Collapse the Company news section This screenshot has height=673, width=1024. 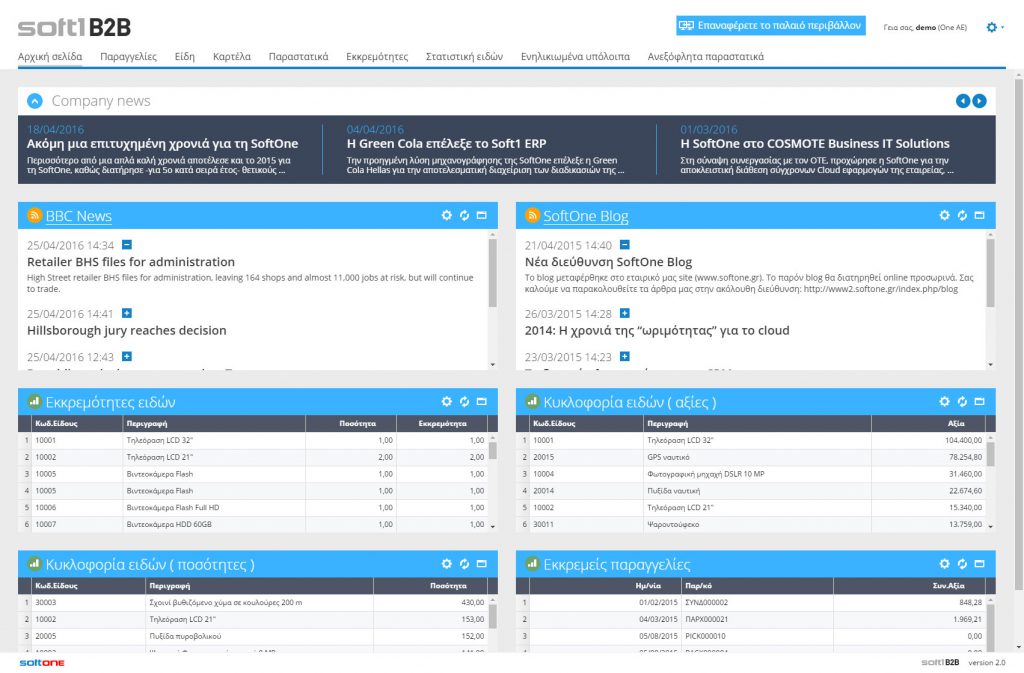pos(35,101)
